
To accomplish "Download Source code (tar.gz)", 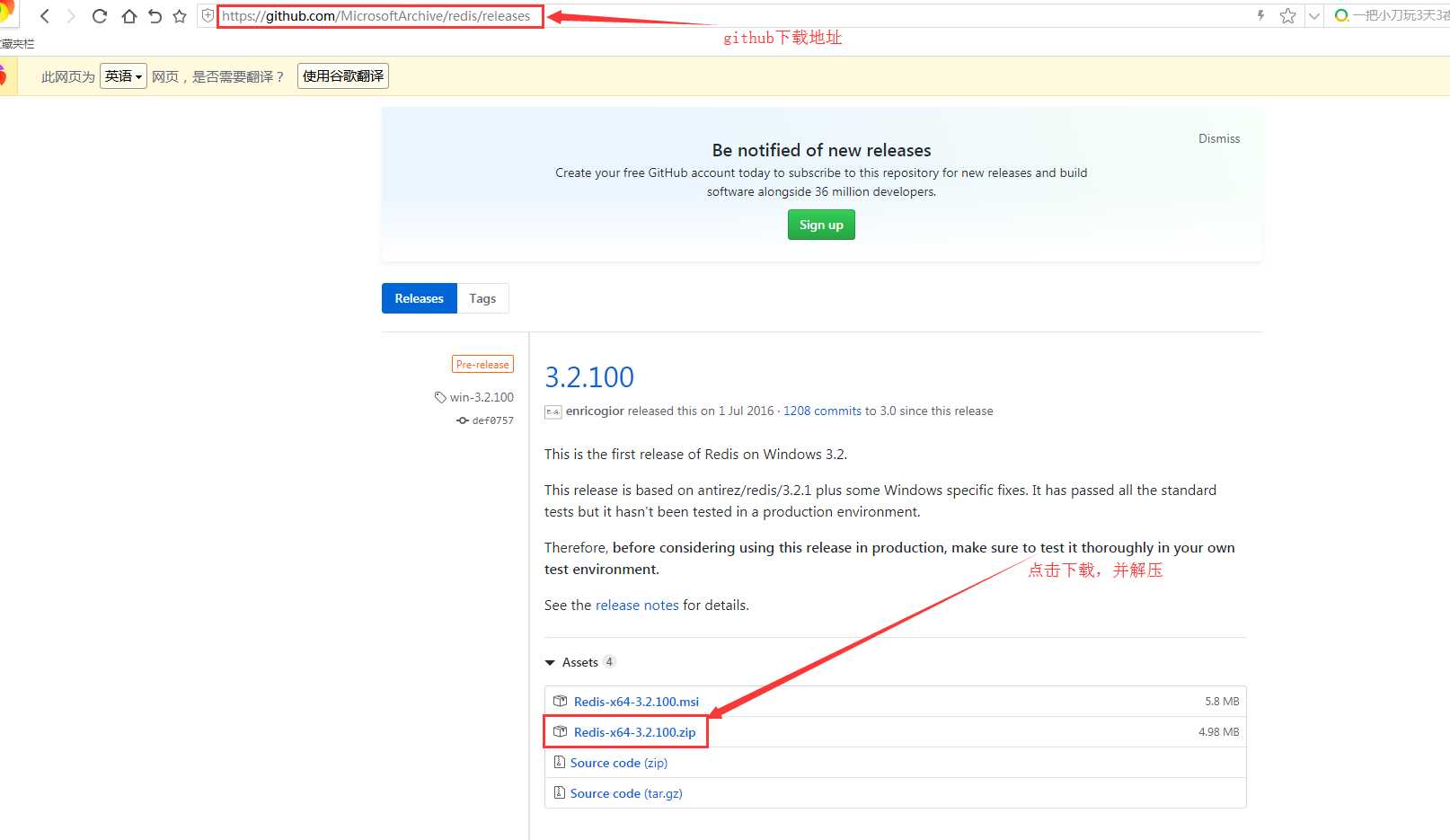I will coord(626,793).
